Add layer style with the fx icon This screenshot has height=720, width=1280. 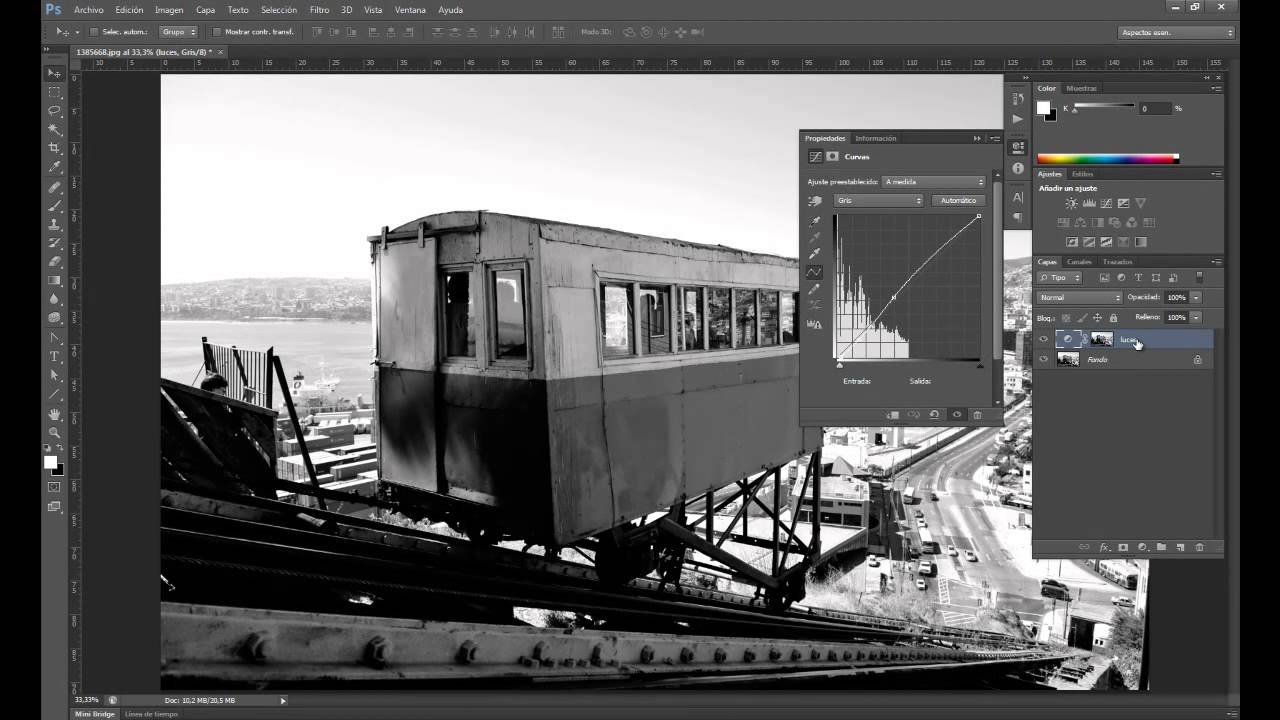[1104, 548]
